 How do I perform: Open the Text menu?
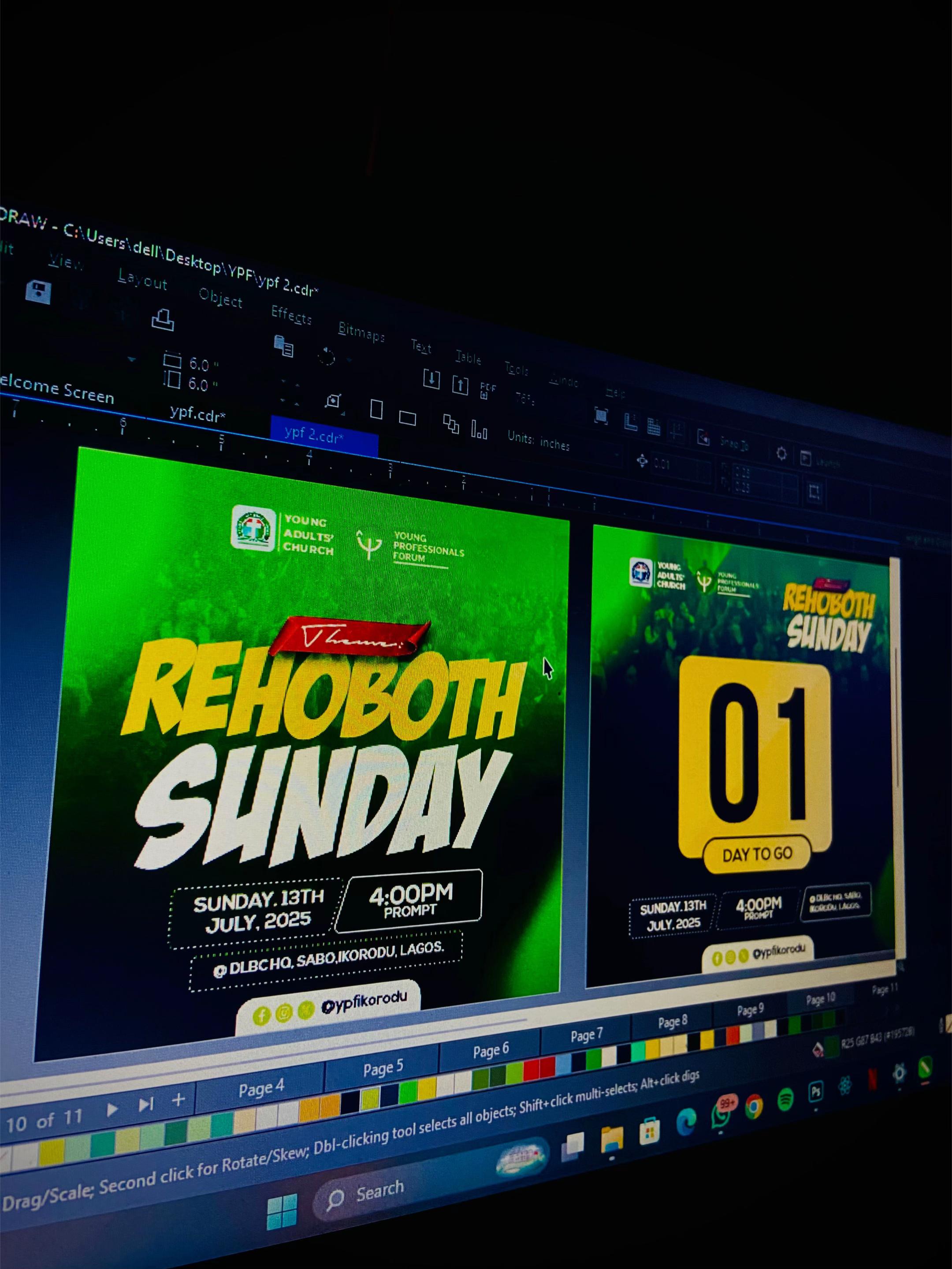pos(421,346)
